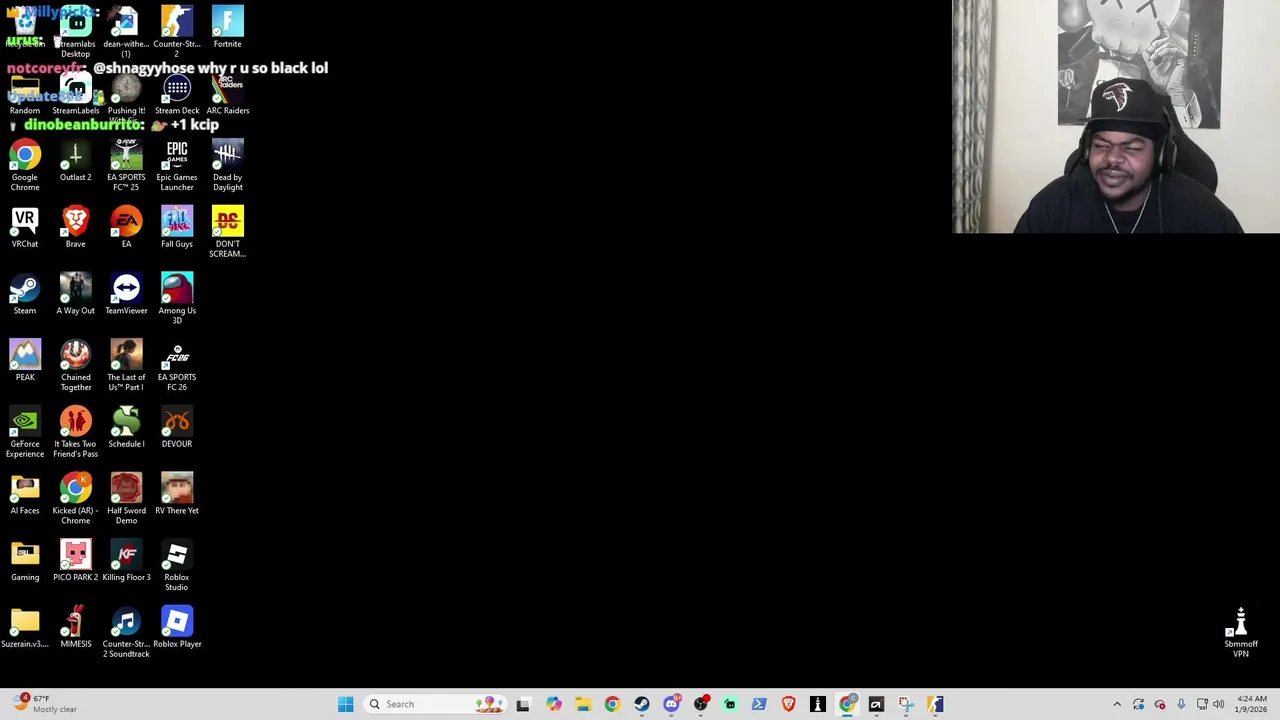Open Streamlabs from the taskbar
1280x720 pixels.
[730, 704]
